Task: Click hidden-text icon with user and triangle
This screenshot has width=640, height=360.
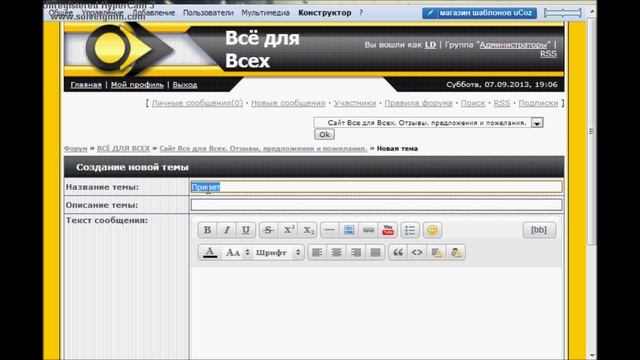Action: 456,253
